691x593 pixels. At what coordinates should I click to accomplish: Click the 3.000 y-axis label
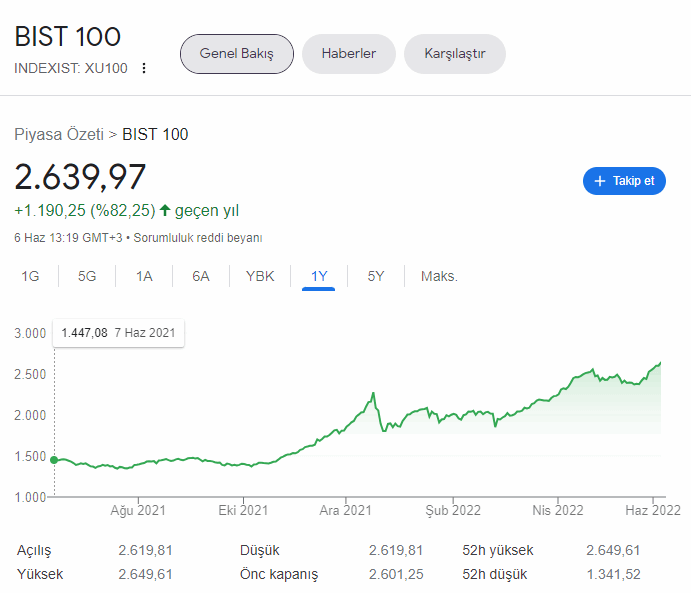[30, 334]
